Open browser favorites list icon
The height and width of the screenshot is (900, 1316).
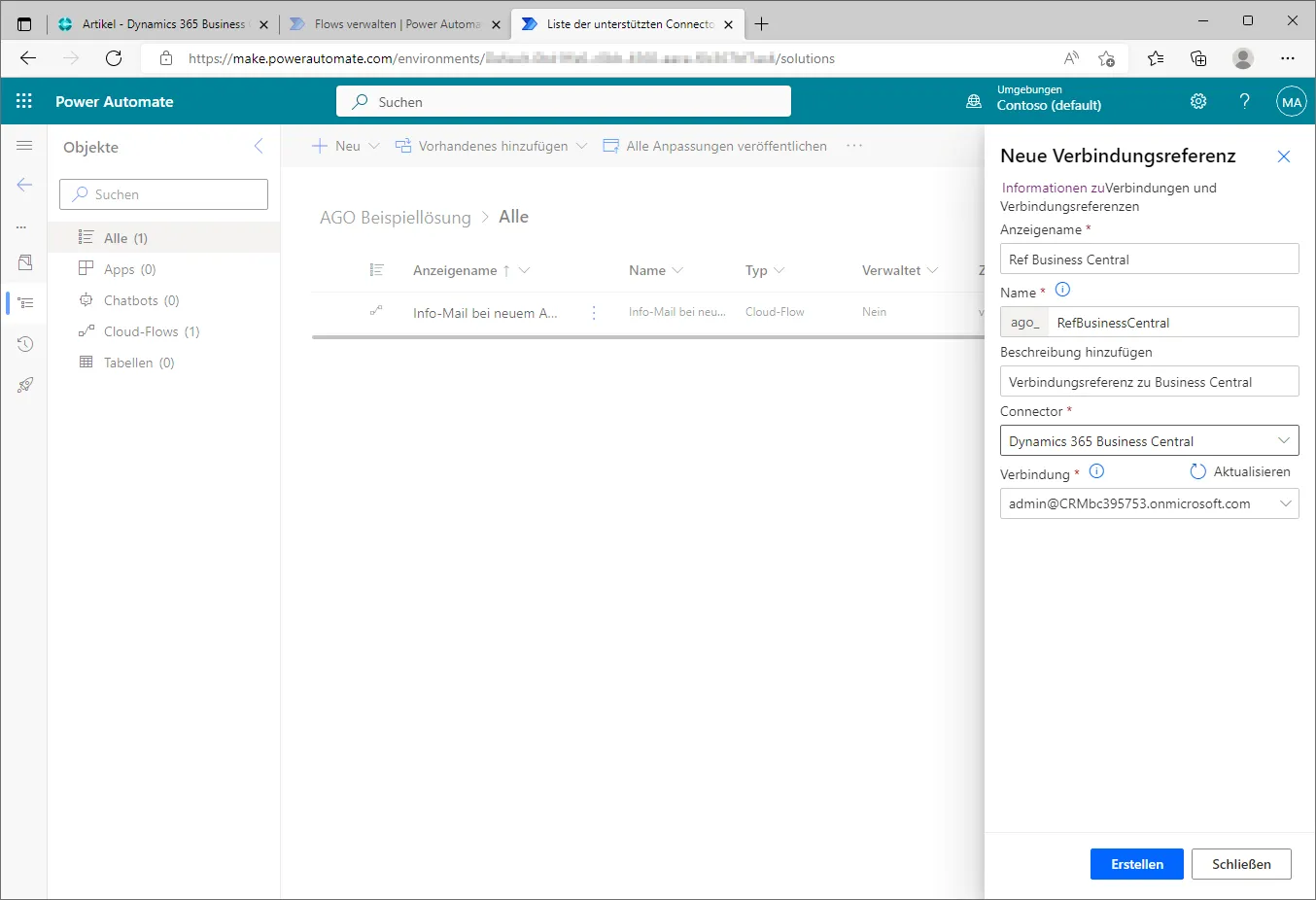tap(1156, 58)
